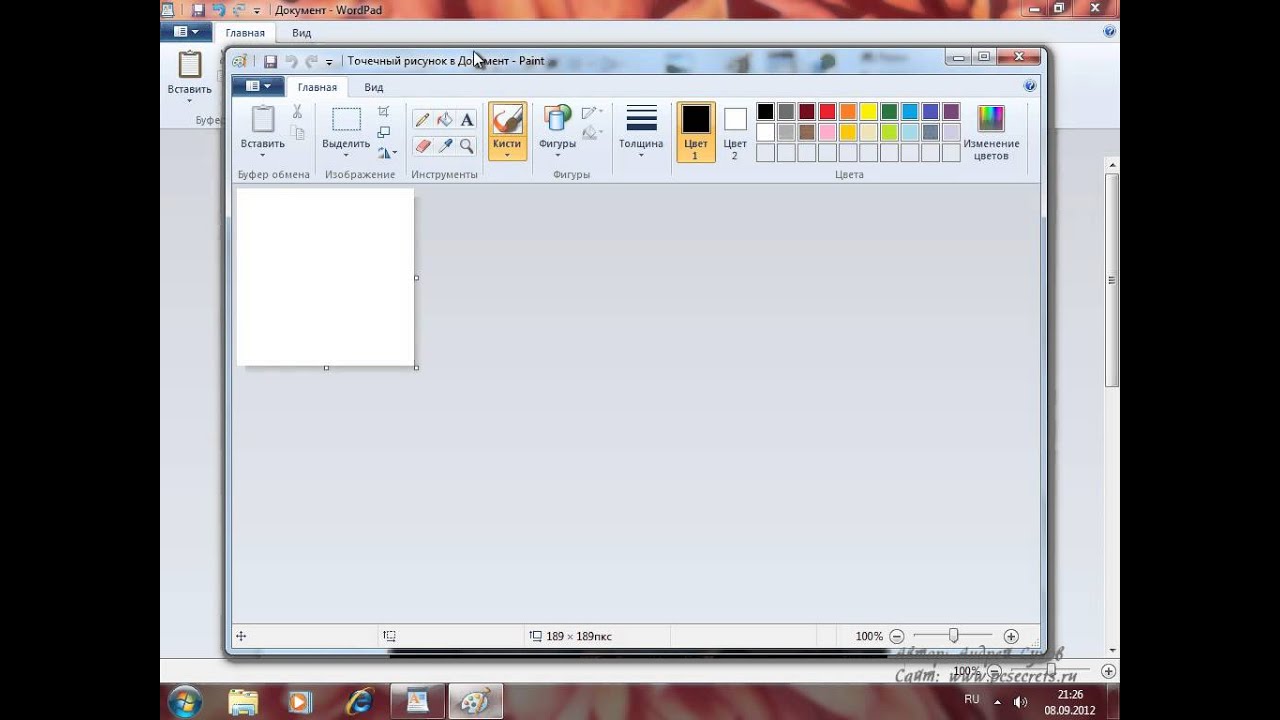Click the Изменение цветов edit colors icon
The image size is (1280, 720).
click(991, 119)
